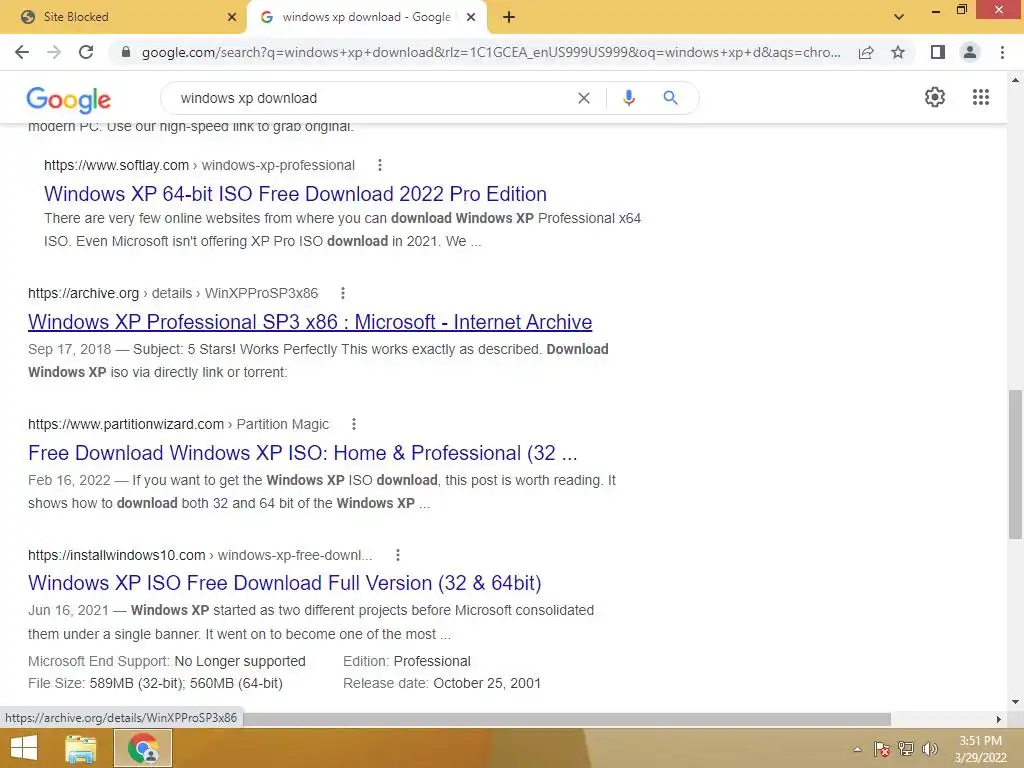Open Chrome profile avatar menu

click(970, 52)
